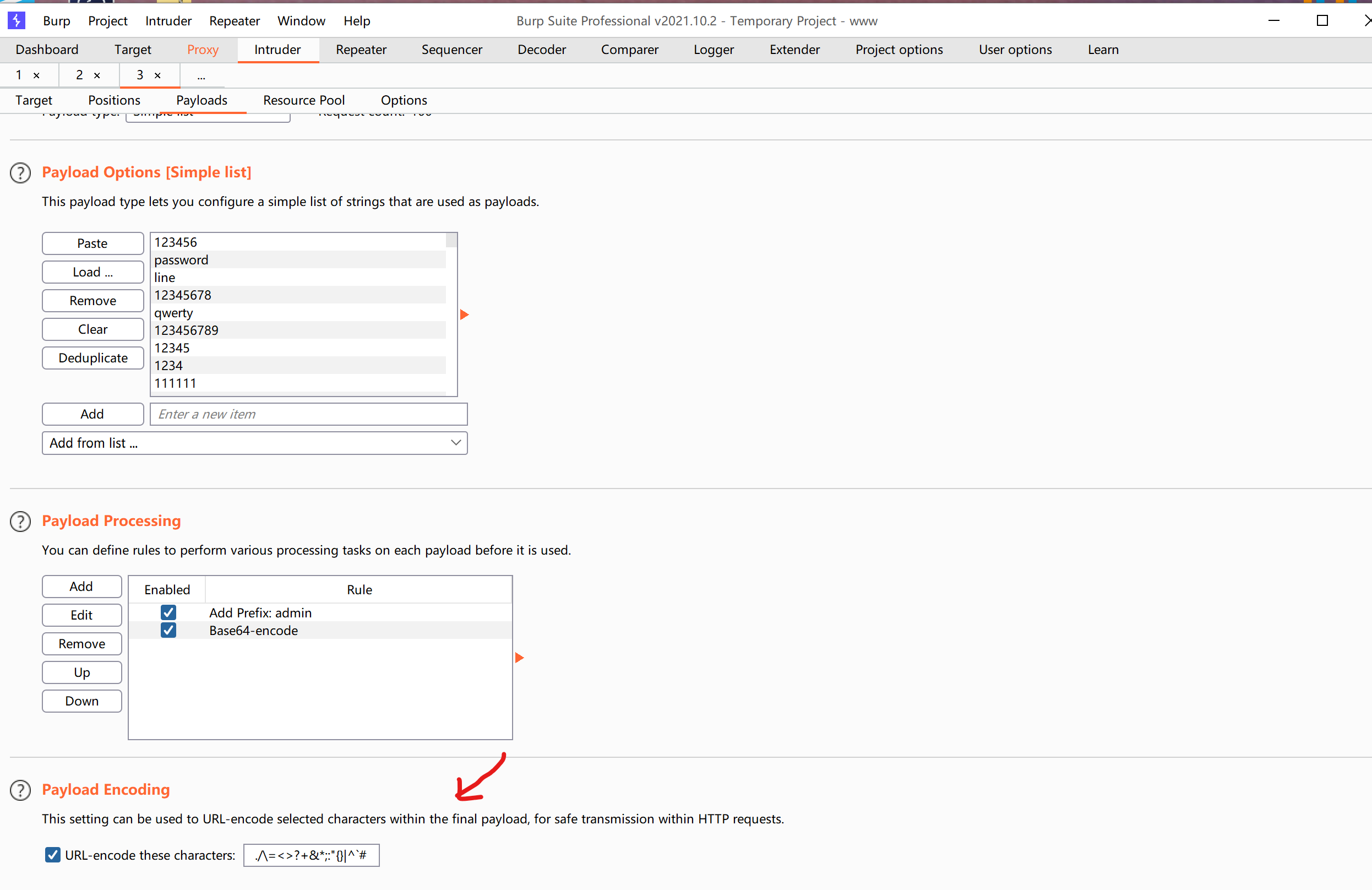
Task: Select the Base64-encode rule row
Action: coord(320,631)
